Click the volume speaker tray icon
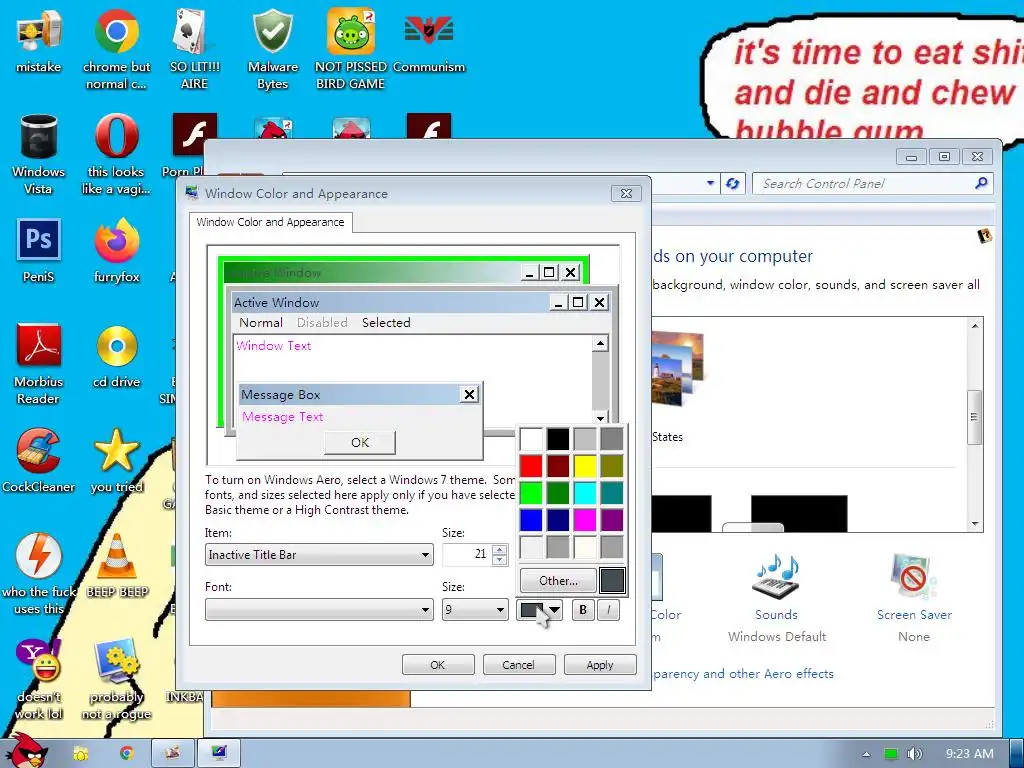This screenshot has width=1024, height=768. pos(916,754)
